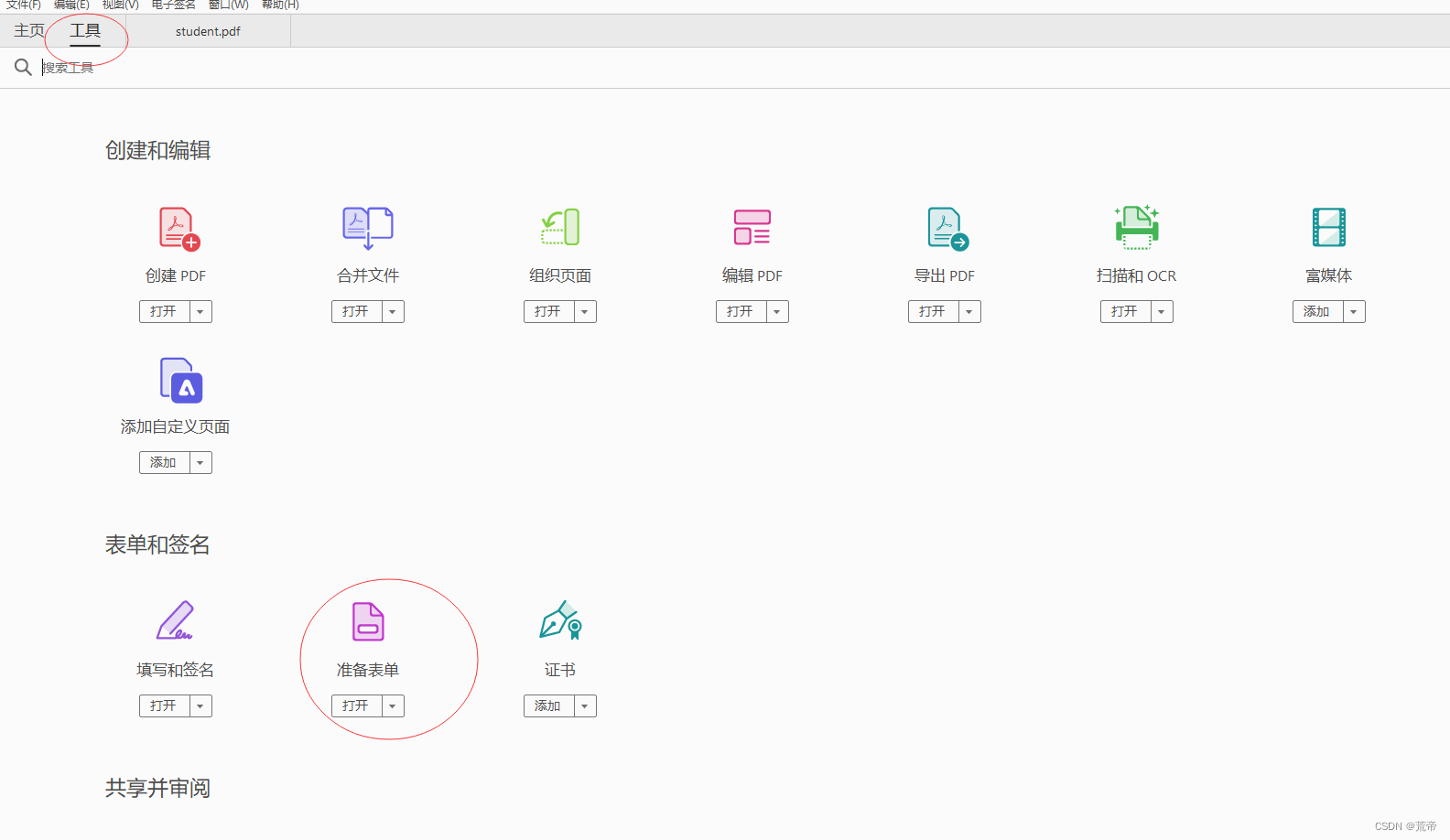The width and height of the screenshot is (1450, 840).
Task: Open the 文件(F) menu
Action: (x=24, y=5)
